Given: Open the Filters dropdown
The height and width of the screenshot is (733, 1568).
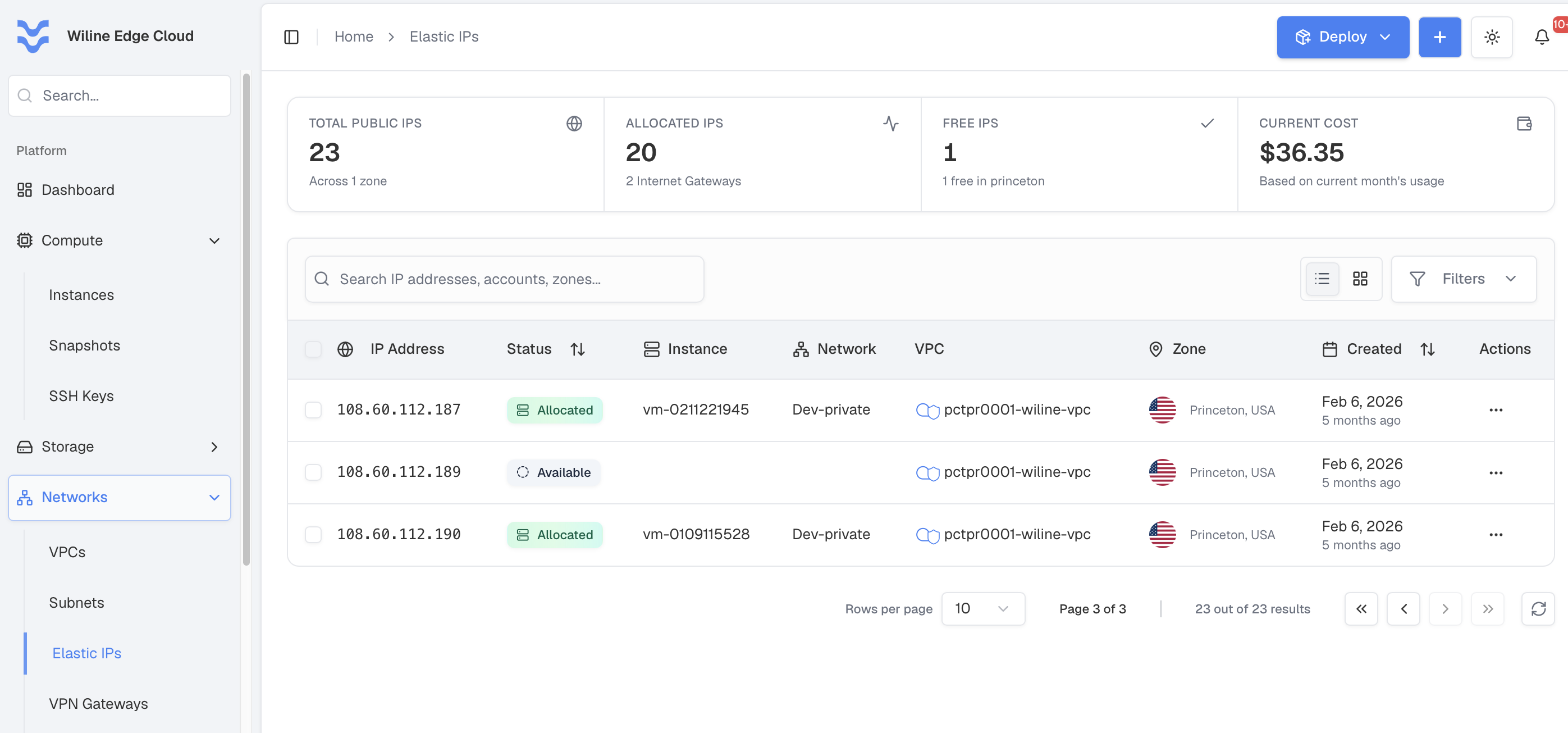Looking at the screenshot, I should [1464, 279].
